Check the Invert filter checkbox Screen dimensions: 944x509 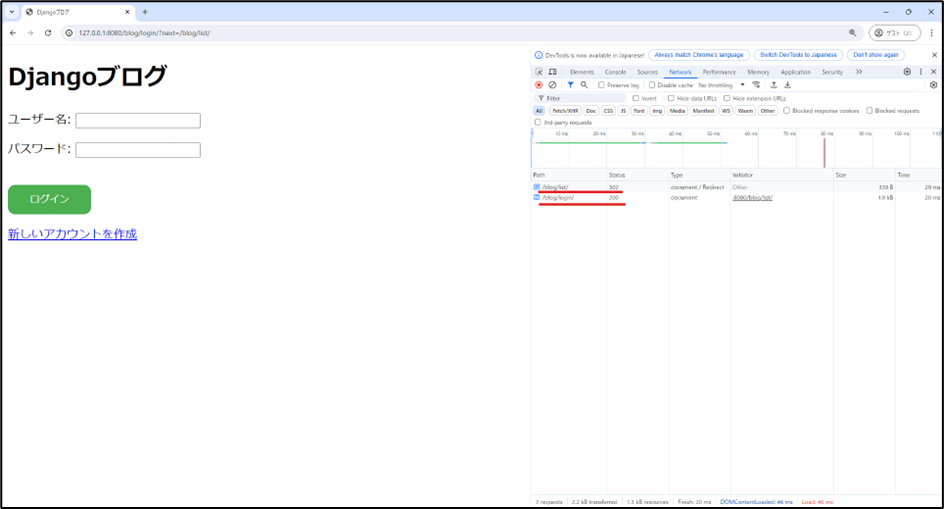(635, 98)
